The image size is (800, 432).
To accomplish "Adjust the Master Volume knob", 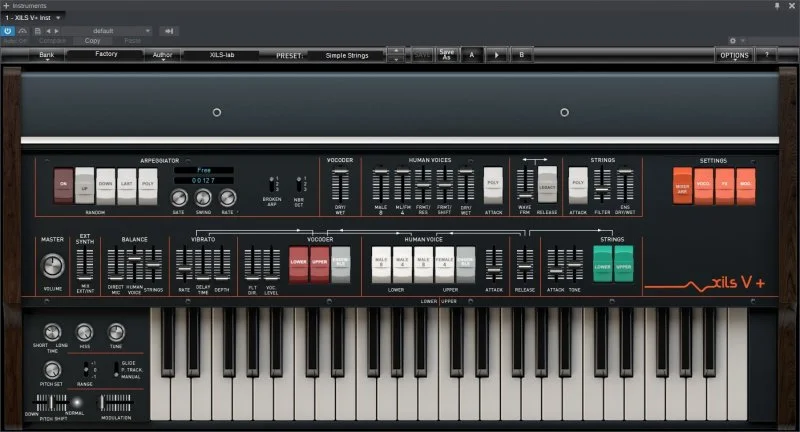I will point(52,266).
